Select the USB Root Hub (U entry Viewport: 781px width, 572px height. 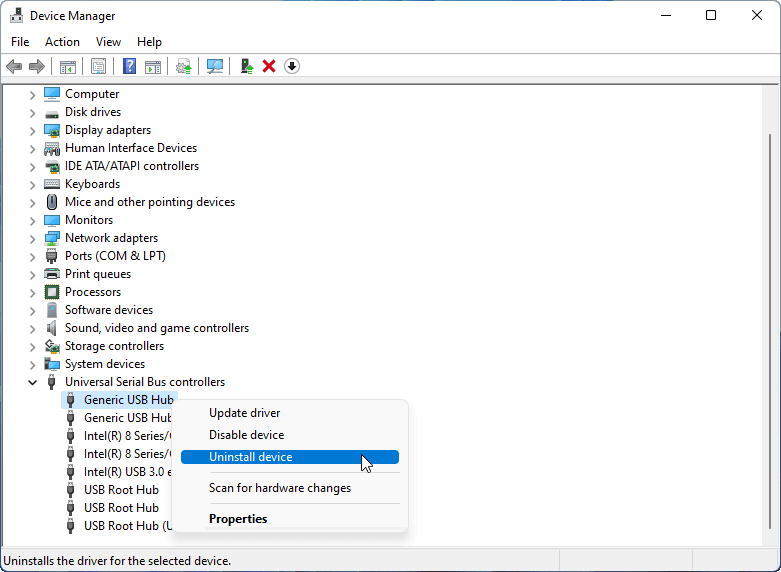[128, 526]
